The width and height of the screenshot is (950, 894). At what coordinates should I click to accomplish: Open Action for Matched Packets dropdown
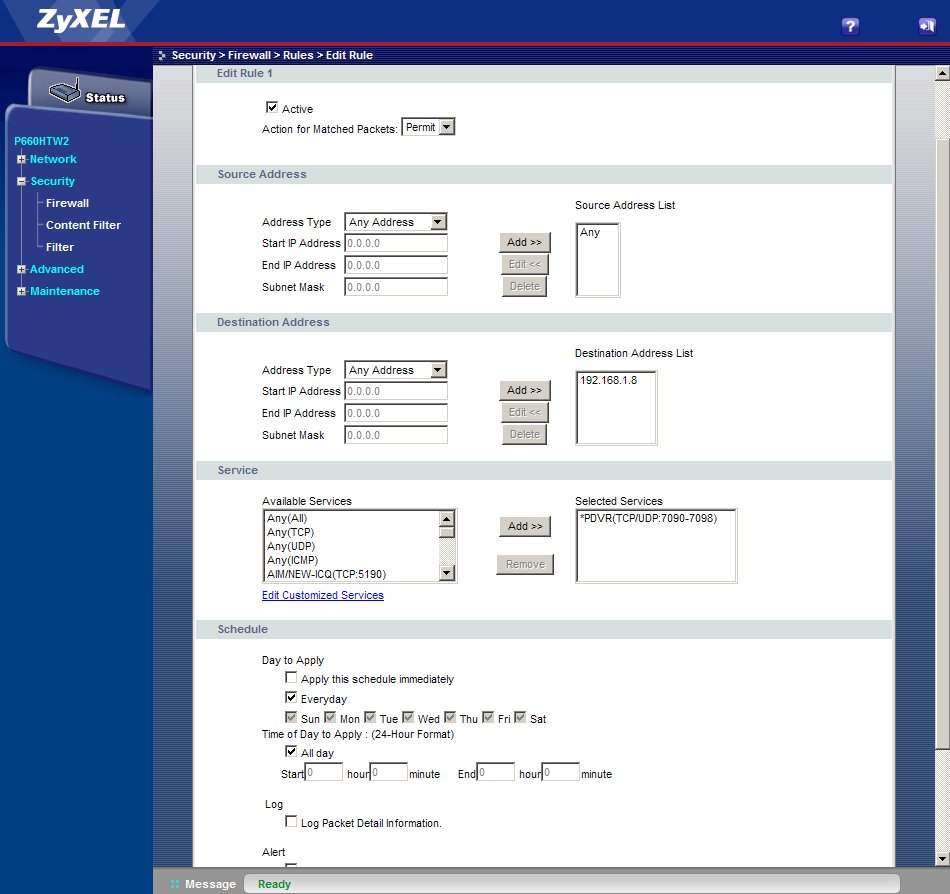428,128
